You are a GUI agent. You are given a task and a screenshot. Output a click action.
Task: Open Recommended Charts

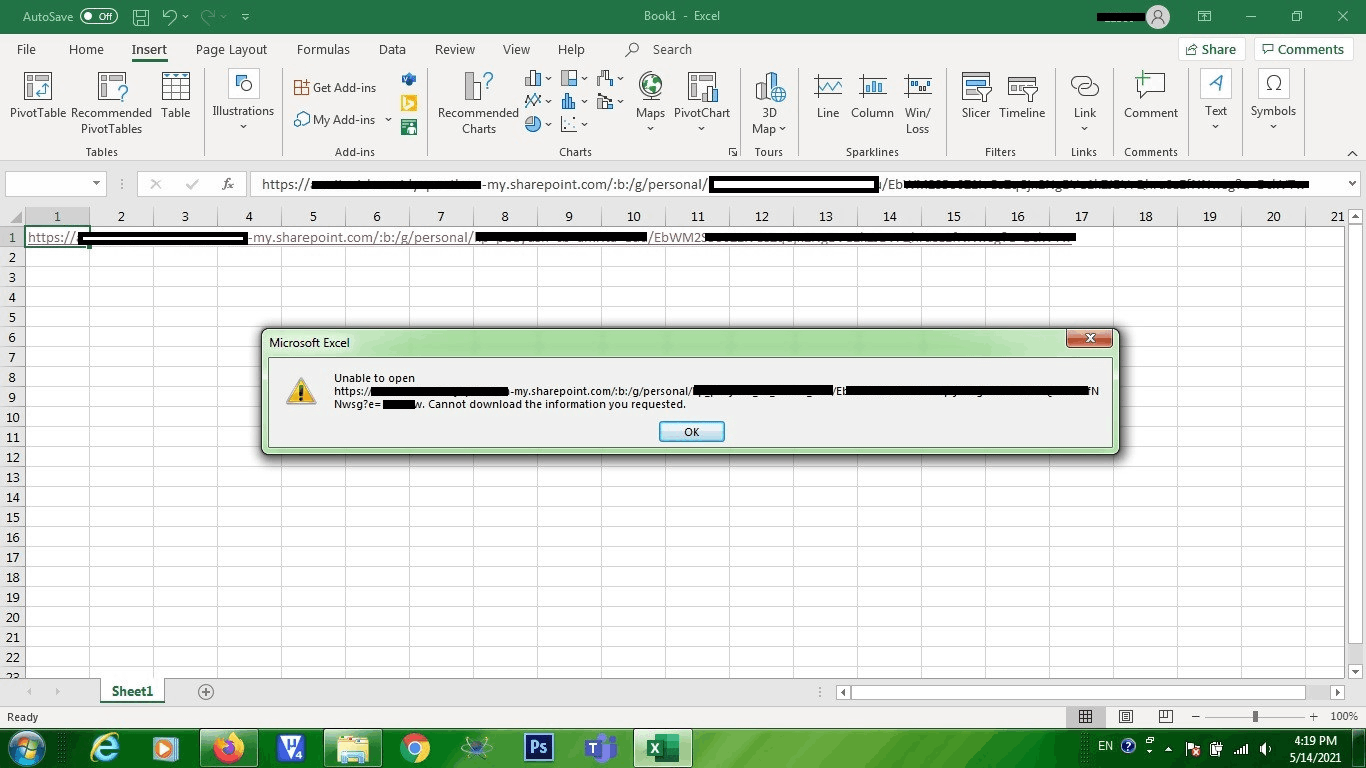[478, 103]
